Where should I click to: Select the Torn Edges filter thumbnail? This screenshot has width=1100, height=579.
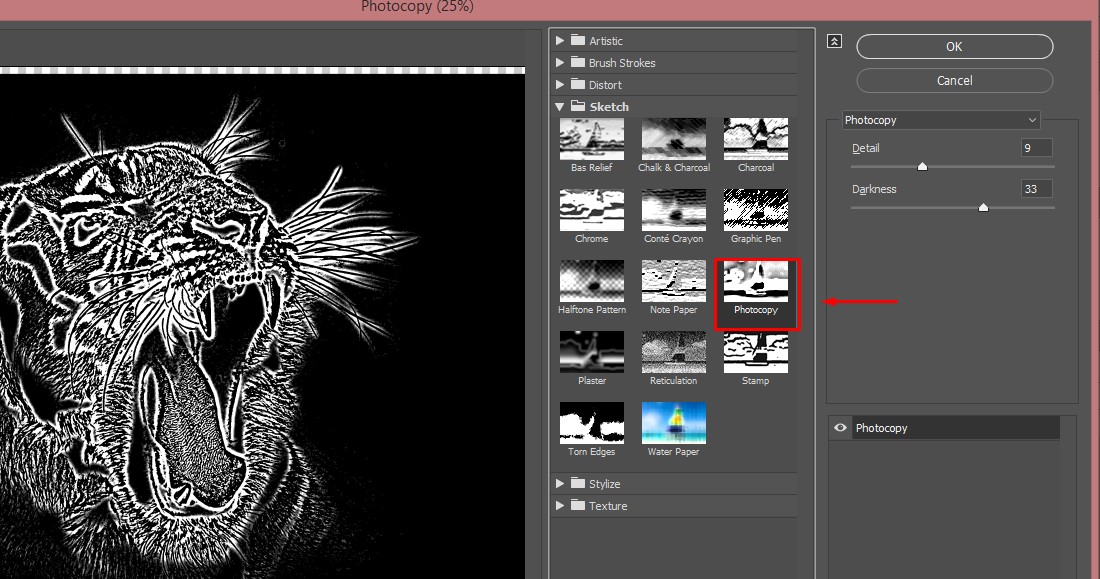(x=591, y=422)
